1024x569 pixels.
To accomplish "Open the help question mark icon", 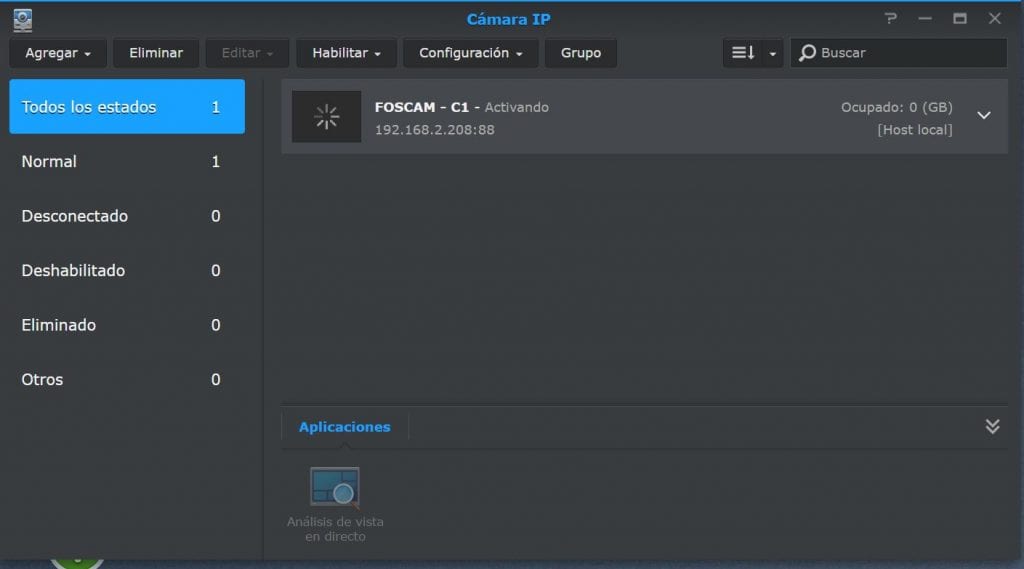I will click(891, 18).
